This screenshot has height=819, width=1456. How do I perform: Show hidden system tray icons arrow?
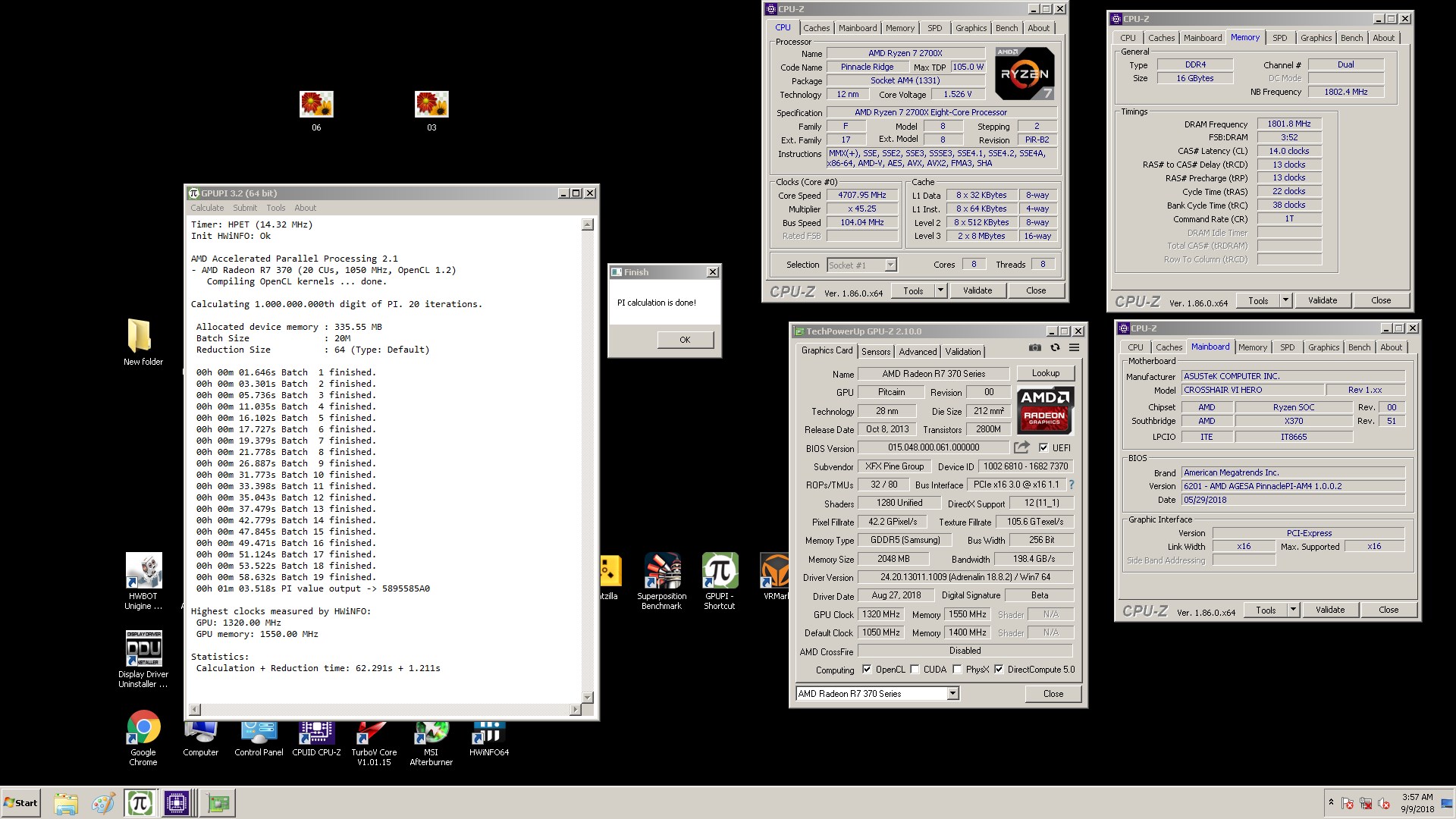click(x=1331, y=802)
